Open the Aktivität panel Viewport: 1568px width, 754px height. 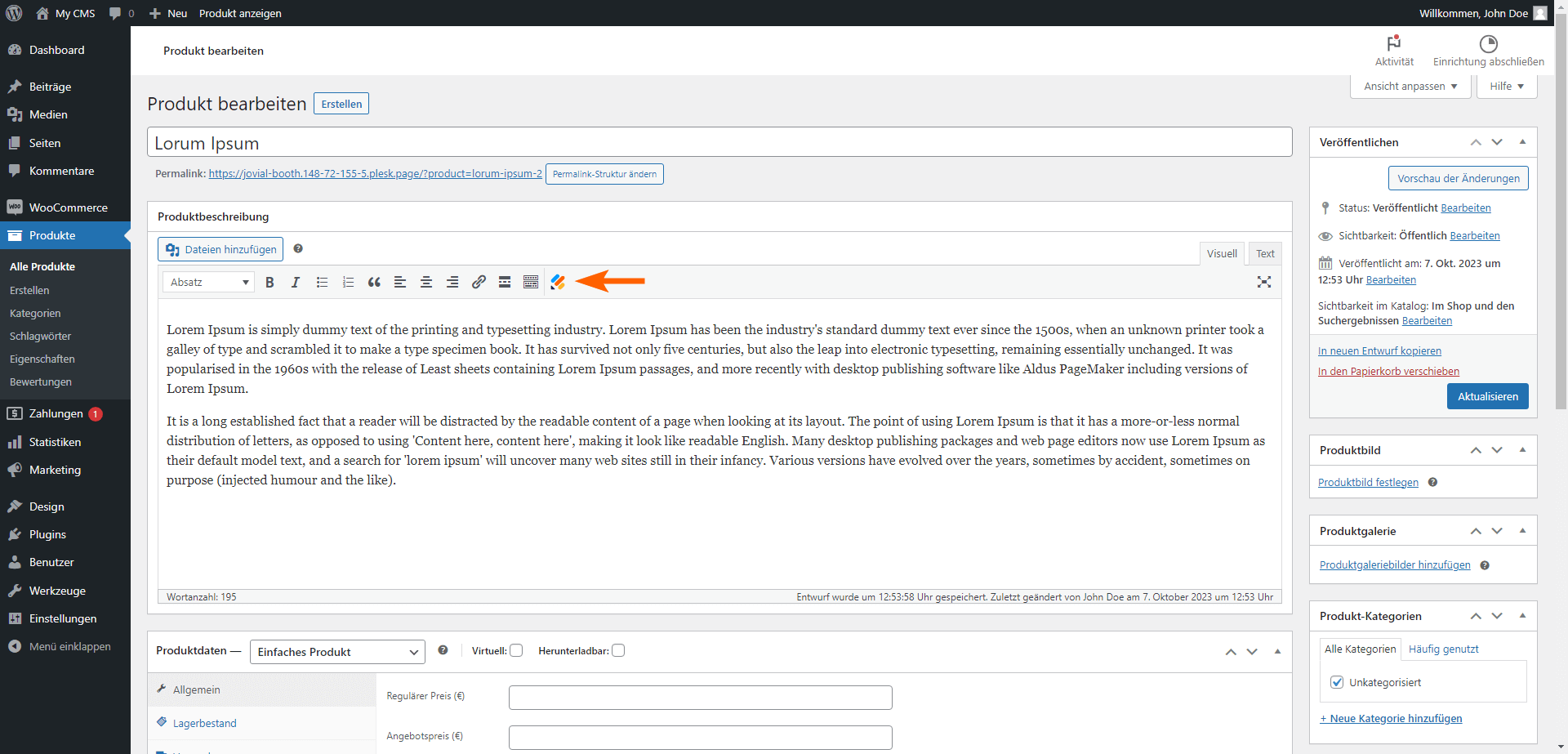tap(1394, 51)
